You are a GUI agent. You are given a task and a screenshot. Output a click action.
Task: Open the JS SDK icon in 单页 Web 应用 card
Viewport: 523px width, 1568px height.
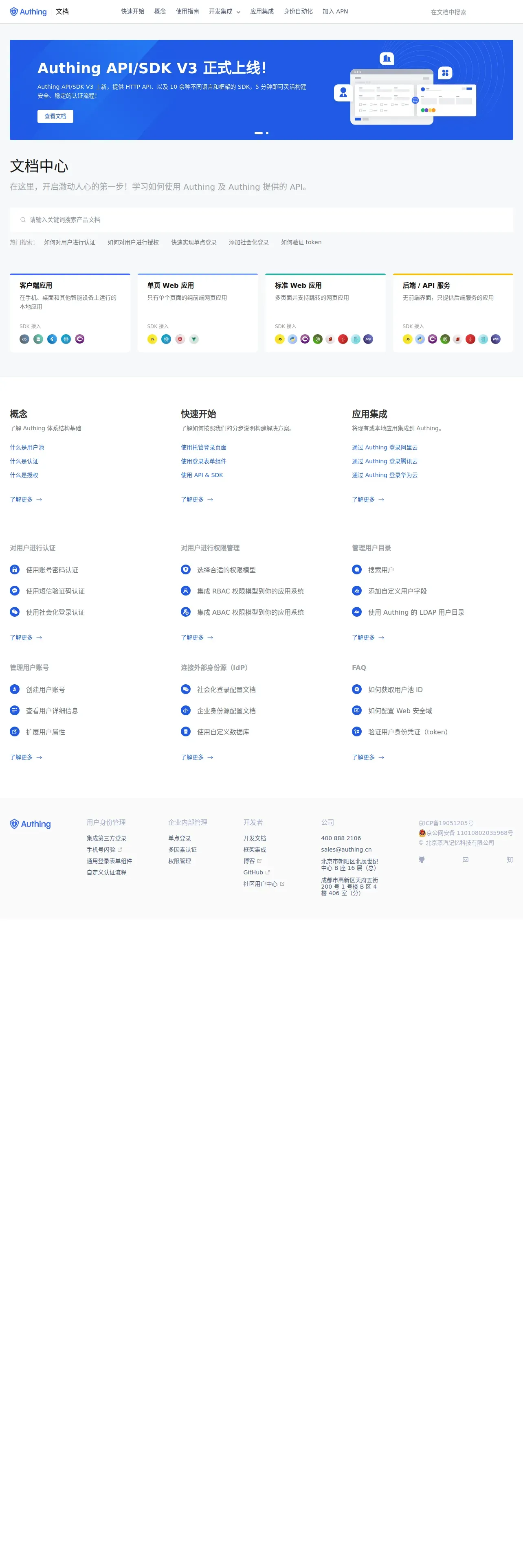click(x=152, y=339)
